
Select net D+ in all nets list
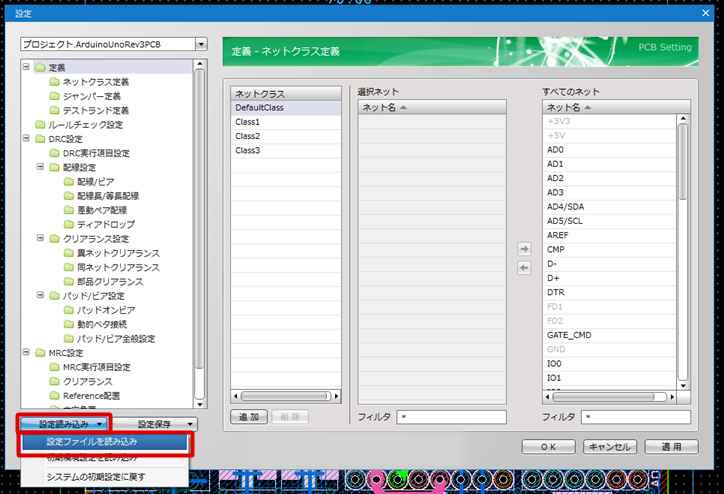609,278
